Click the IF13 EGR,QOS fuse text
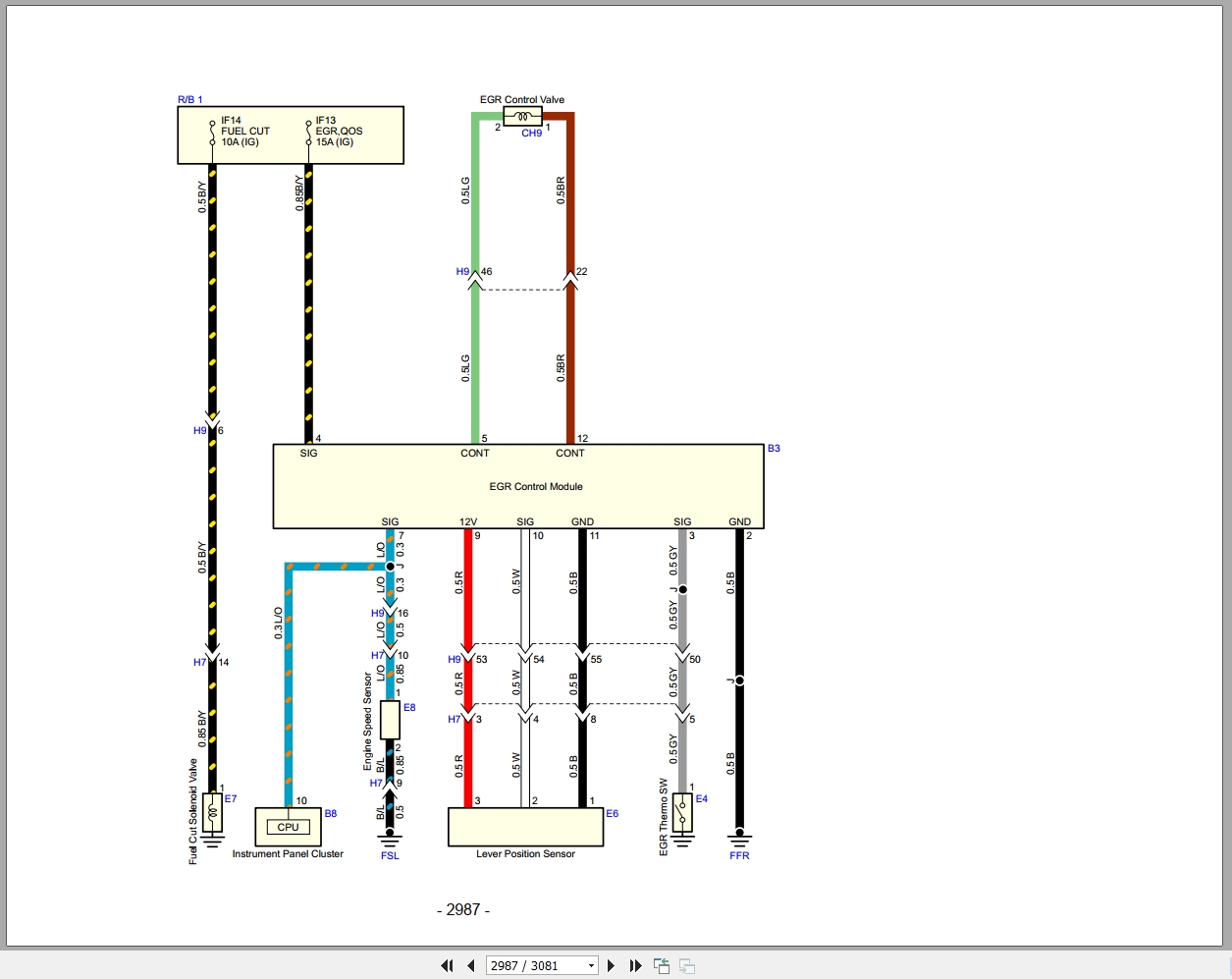The width and height of the screenshot is (1232, 979). (339, 131)
